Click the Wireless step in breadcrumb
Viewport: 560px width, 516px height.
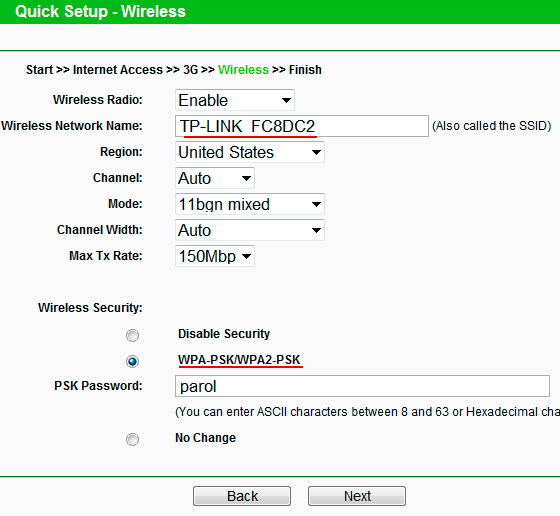coord(243,70)
